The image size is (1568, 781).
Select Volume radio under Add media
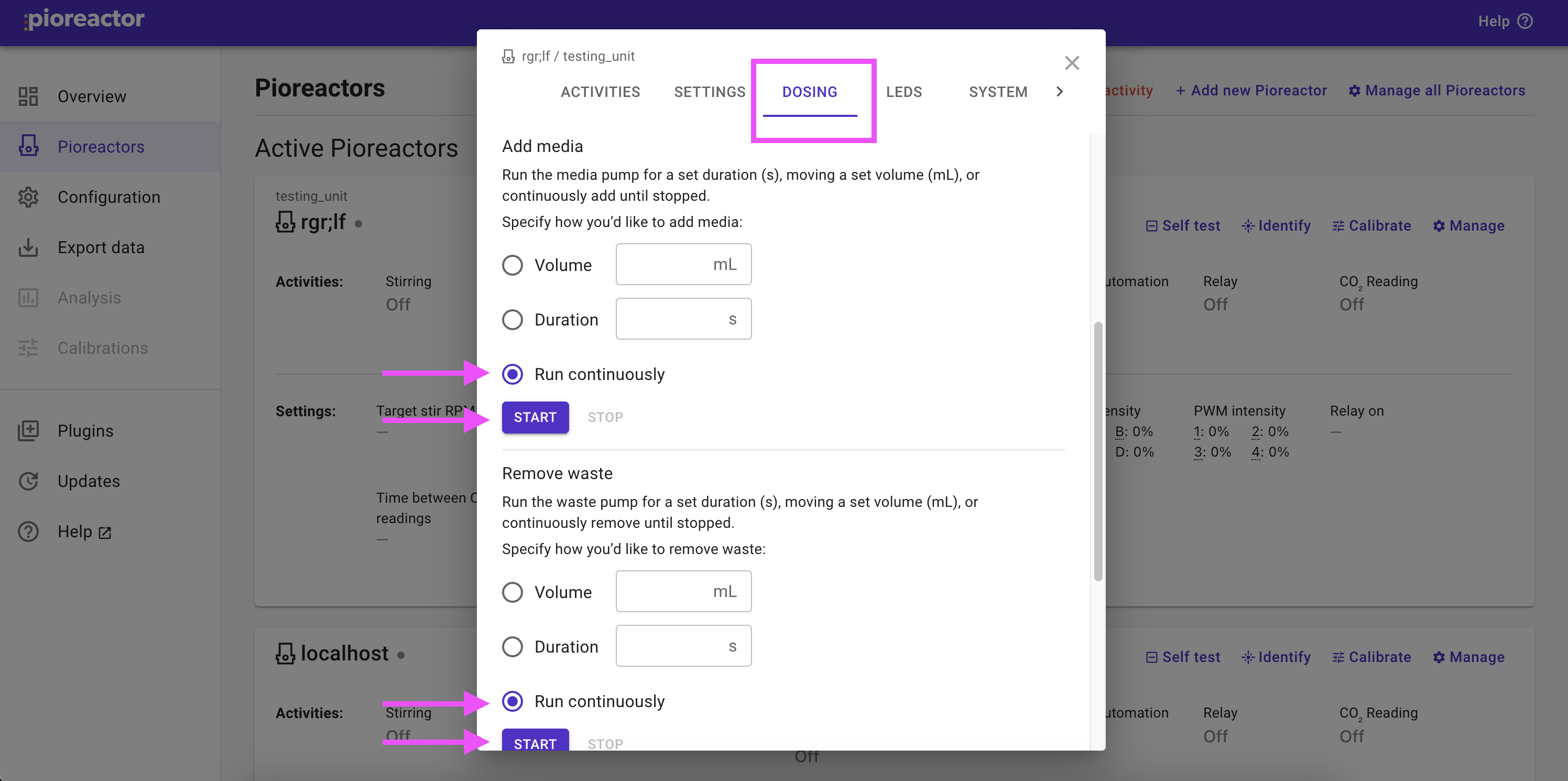[512, 265]
